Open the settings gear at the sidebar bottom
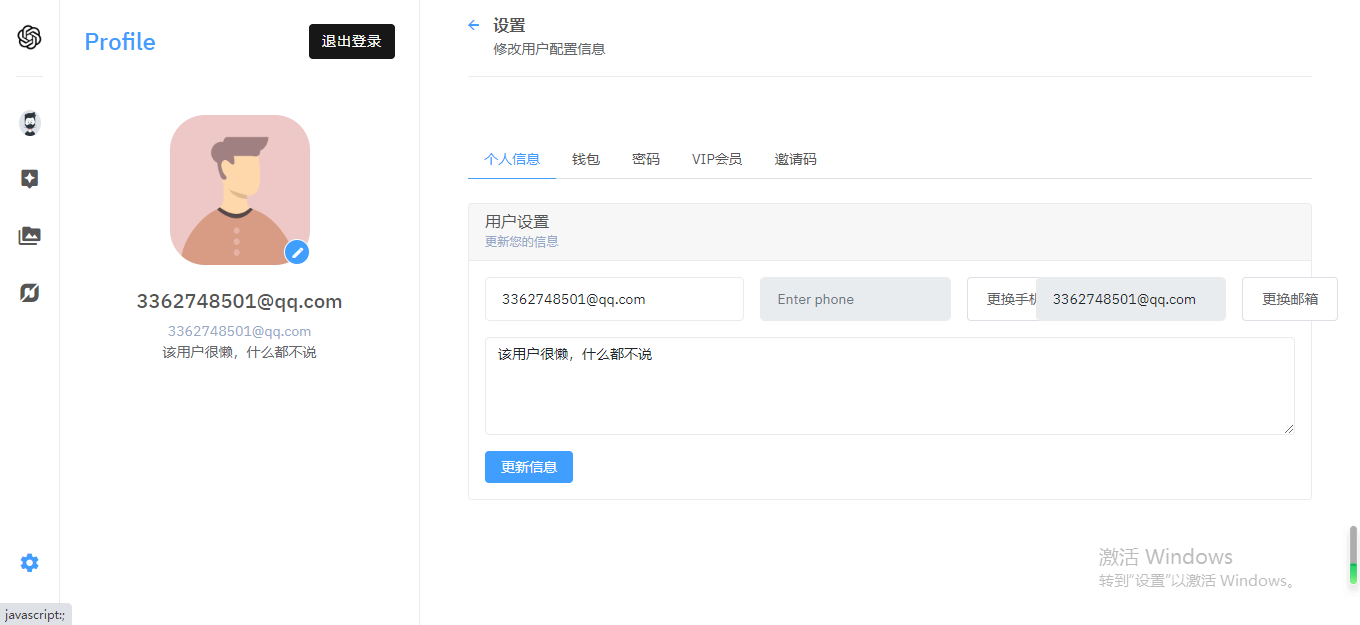The height and width of the screenshot is (625, 1360). [x=29, y=562]
